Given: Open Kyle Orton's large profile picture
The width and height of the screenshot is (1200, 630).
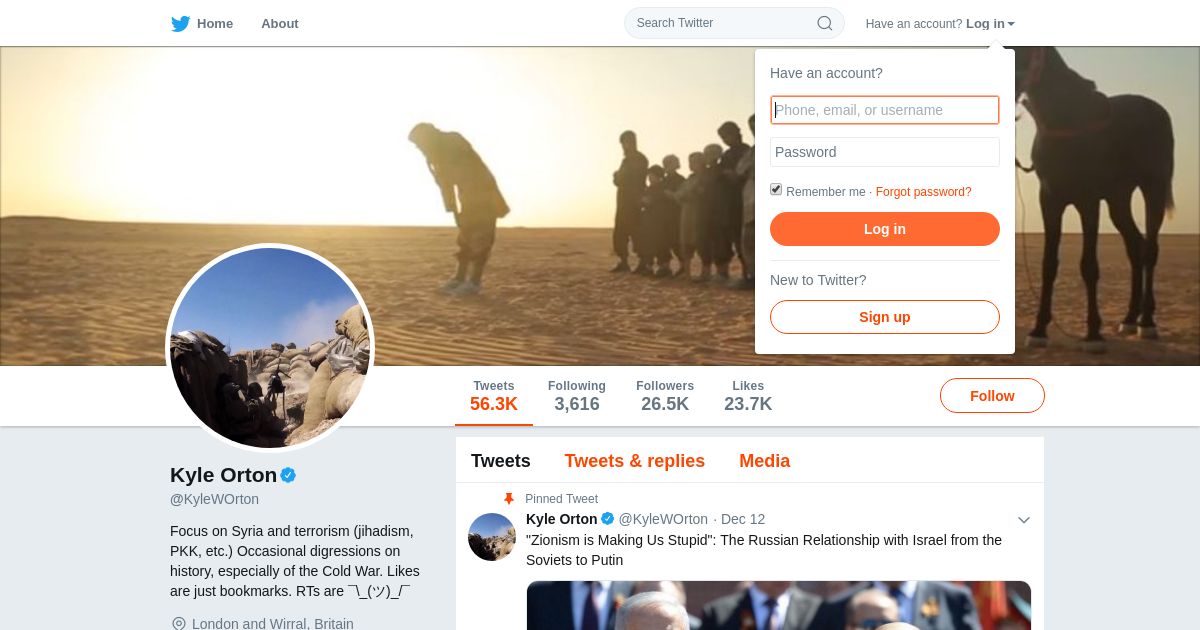Looking at the screenshot, I should pos(270,347).
